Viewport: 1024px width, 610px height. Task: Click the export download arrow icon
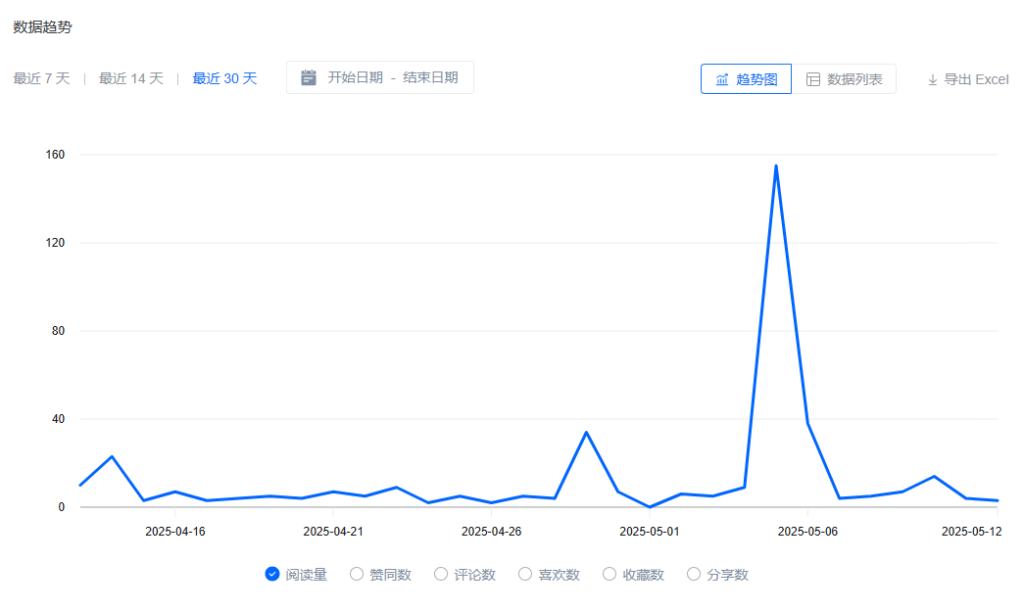click(x=932, y=79)
